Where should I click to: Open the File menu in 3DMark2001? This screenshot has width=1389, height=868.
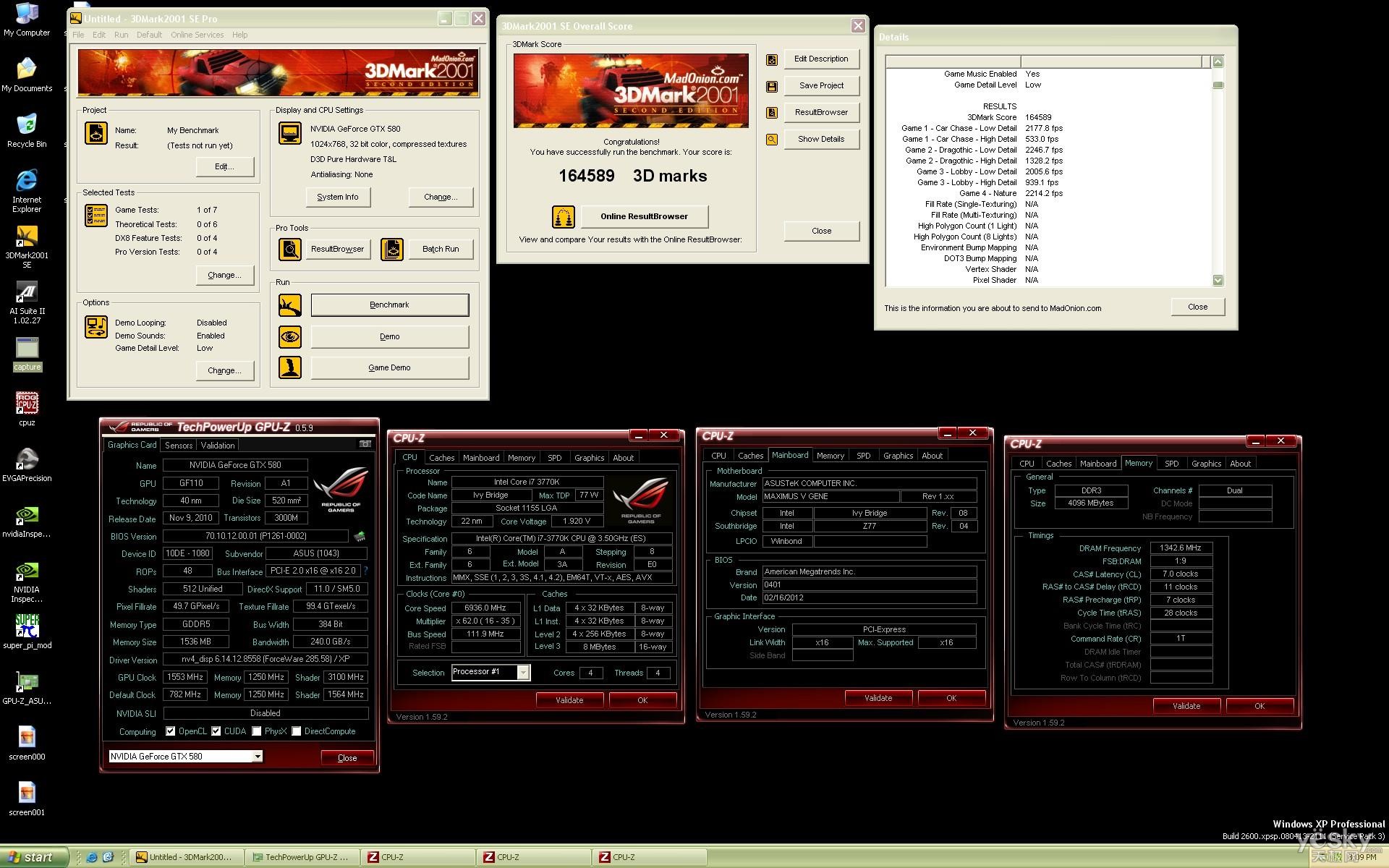coord(78,35)
